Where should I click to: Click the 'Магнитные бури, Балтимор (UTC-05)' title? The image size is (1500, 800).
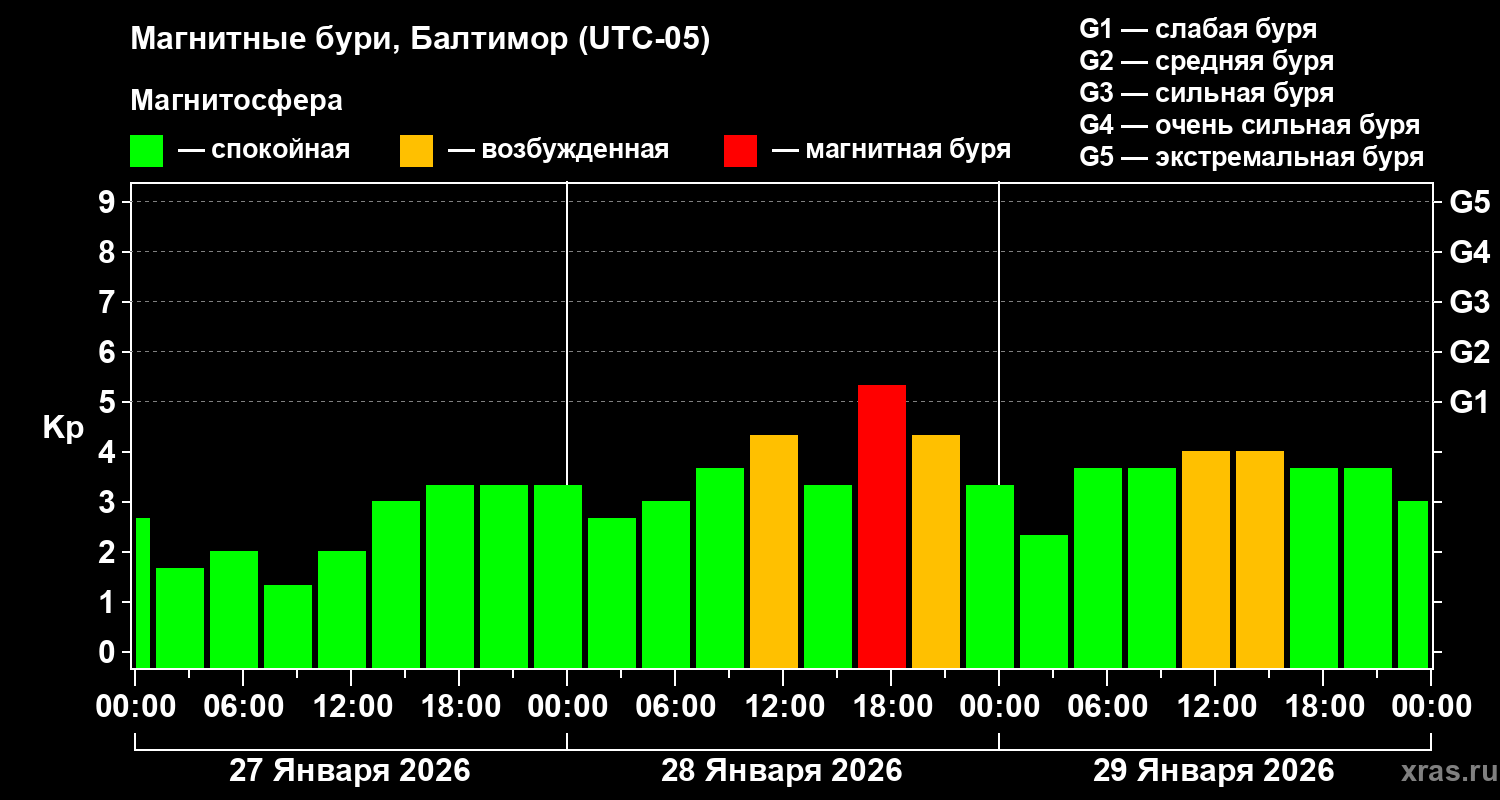420,40
